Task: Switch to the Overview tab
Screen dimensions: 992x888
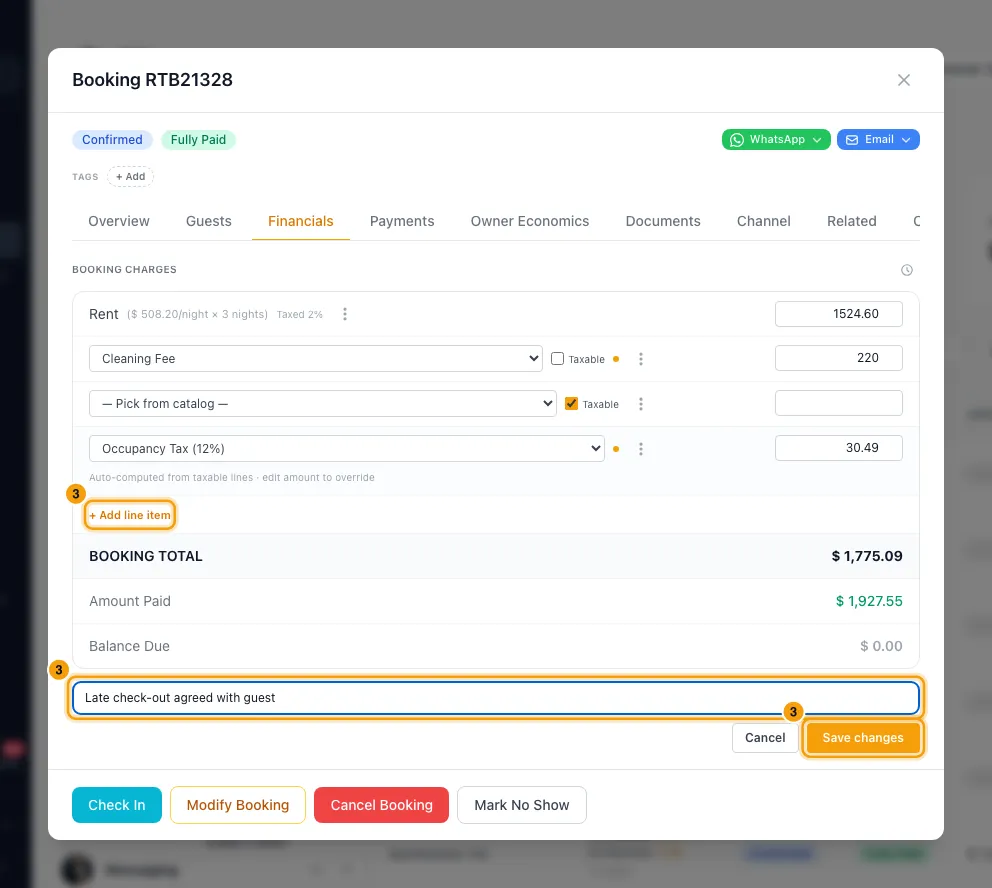Action: [x=119, y=221]
